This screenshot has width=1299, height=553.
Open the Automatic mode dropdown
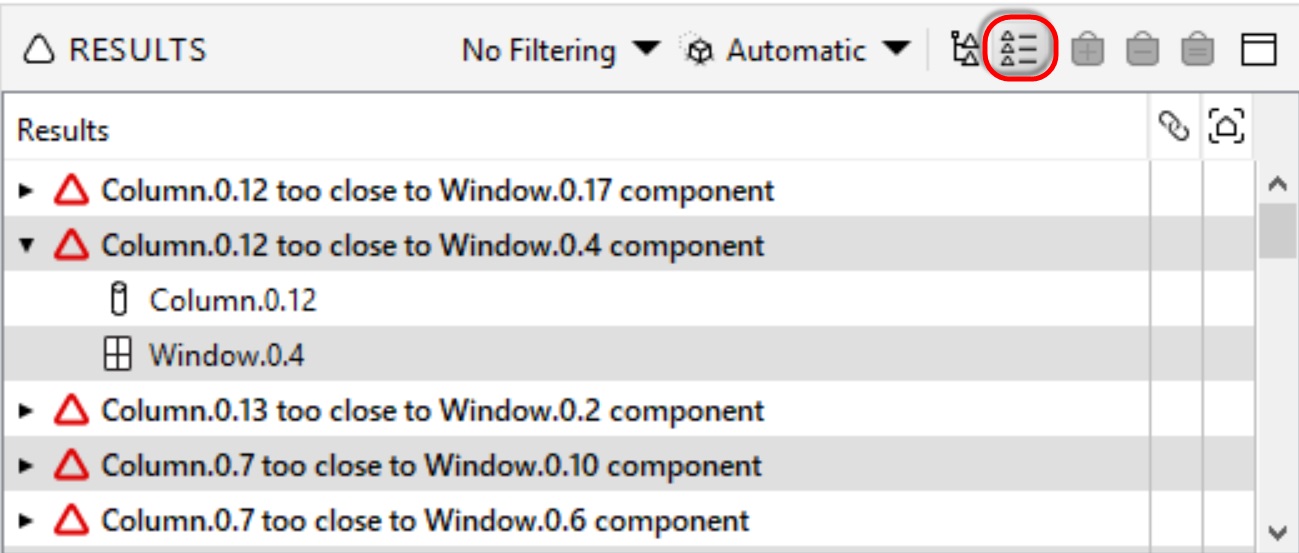[797, 49]
